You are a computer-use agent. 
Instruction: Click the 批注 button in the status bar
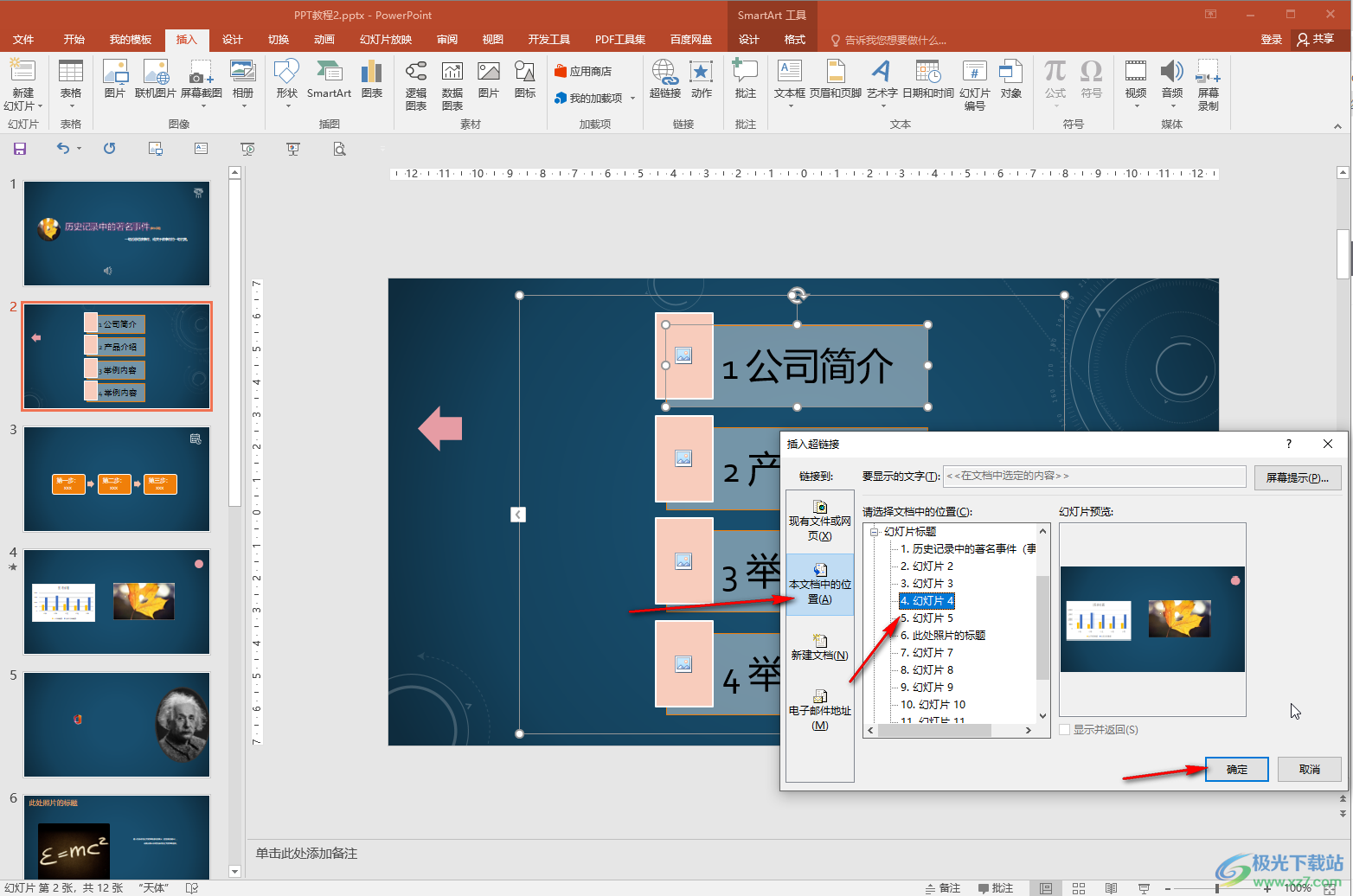coord(996,888)
